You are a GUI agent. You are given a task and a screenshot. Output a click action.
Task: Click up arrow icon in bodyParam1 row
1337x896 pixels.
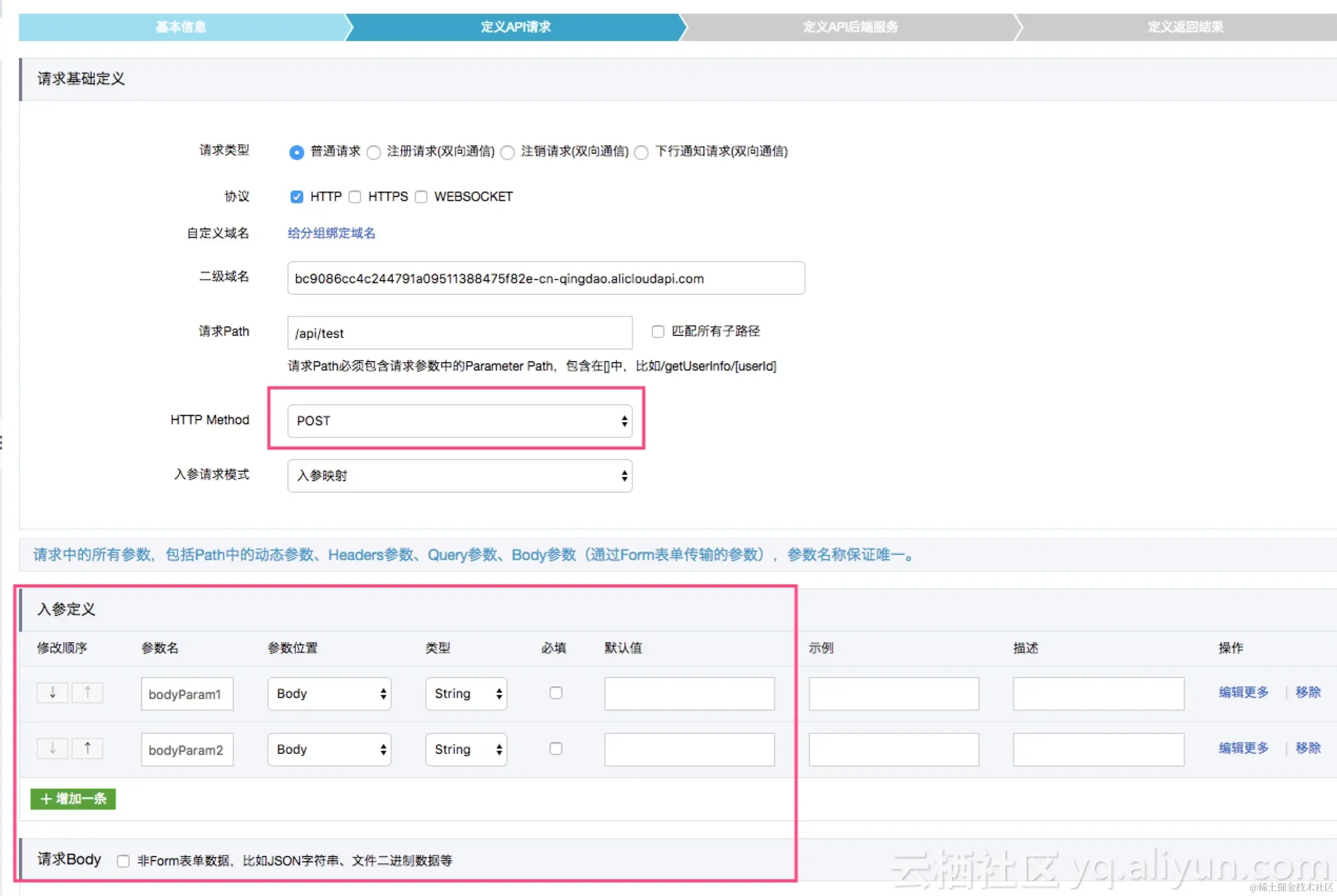[x=87, y=693]
